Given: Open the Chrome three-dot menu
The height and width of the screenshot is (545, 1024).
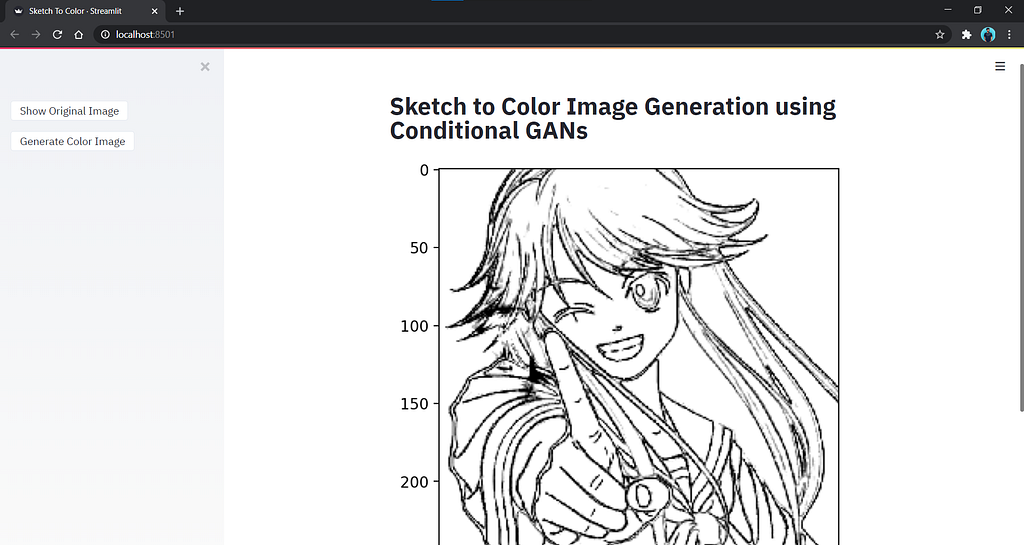Looking at the screenshot, I should point(1009,35).
